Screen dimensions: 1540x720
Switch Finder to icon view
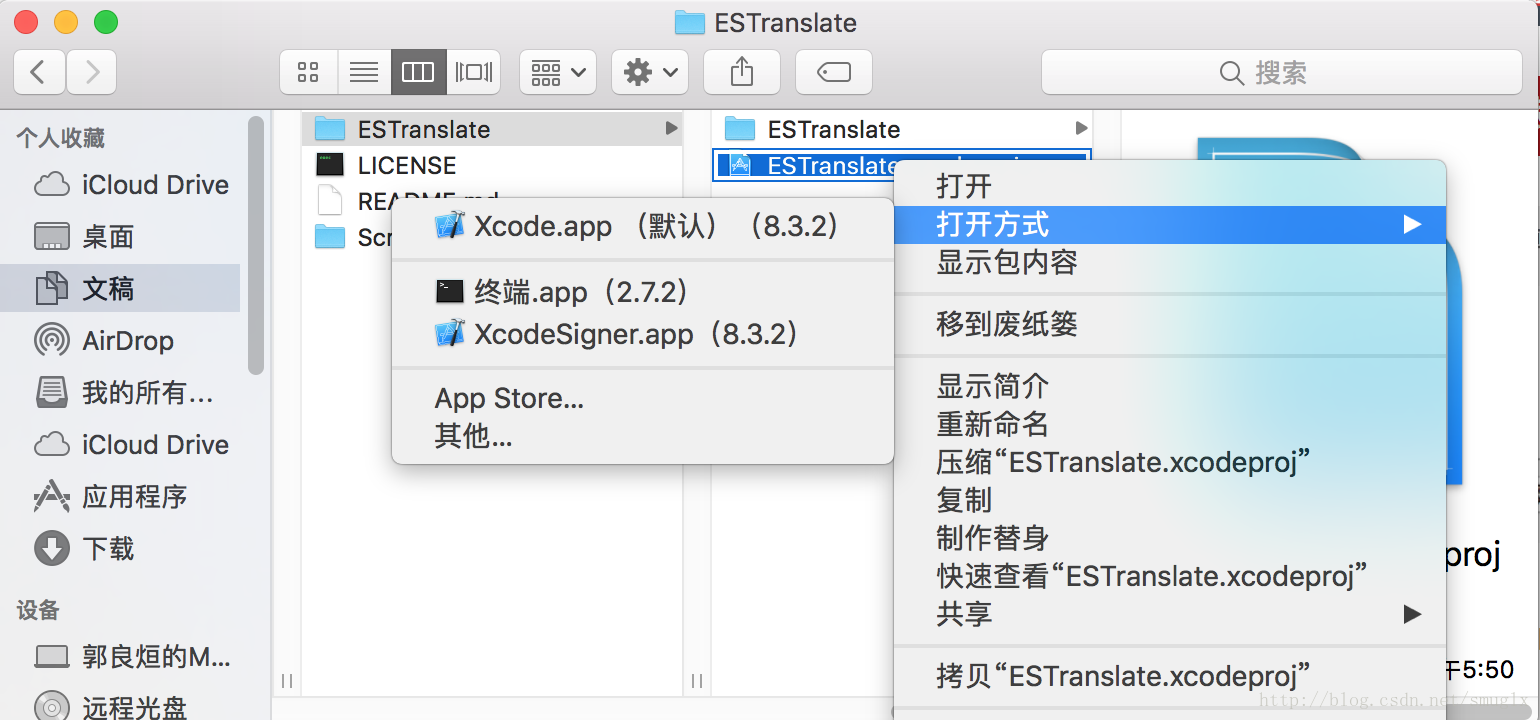308,72
